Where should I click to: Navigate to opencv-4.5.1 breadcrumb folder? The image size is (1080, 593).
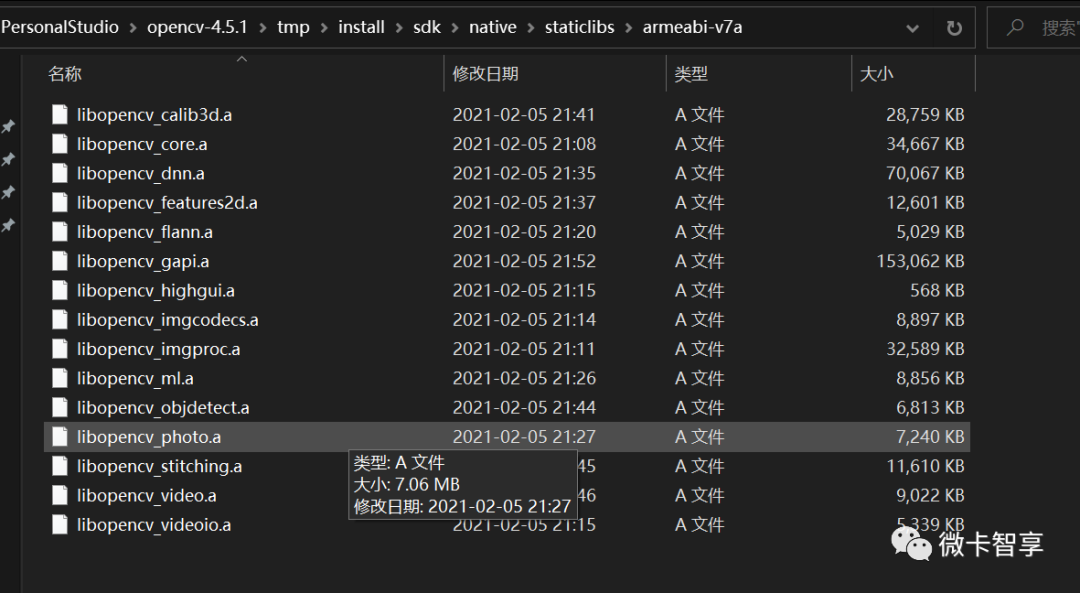[x=197, y=27]
